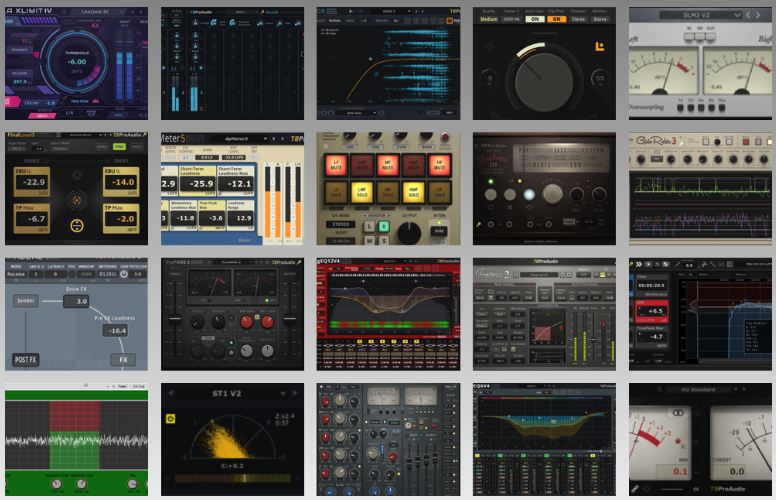Click the OUTPUT knob in the monitor plugin
The image size is (776, 500).
(x=409, y=232)
